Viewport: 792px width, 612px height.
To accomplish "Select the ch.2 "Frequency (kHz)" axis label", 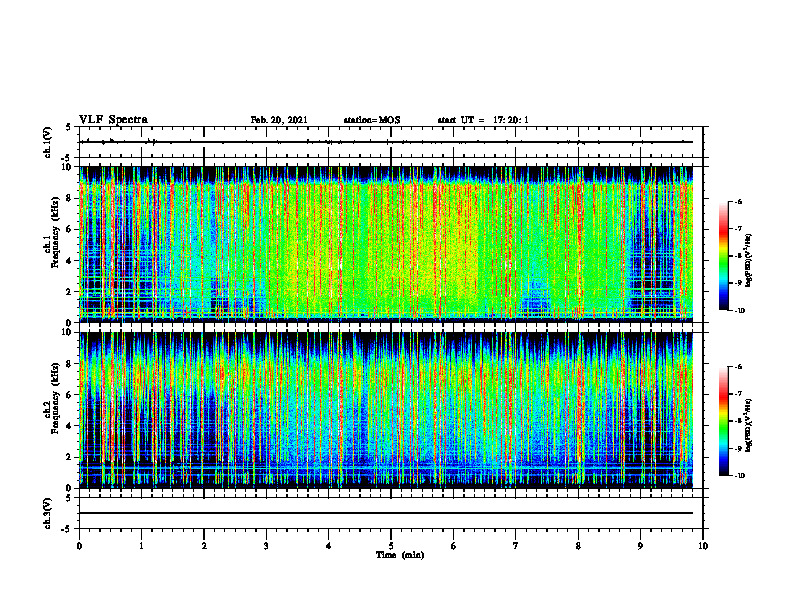I will (54, 398).
